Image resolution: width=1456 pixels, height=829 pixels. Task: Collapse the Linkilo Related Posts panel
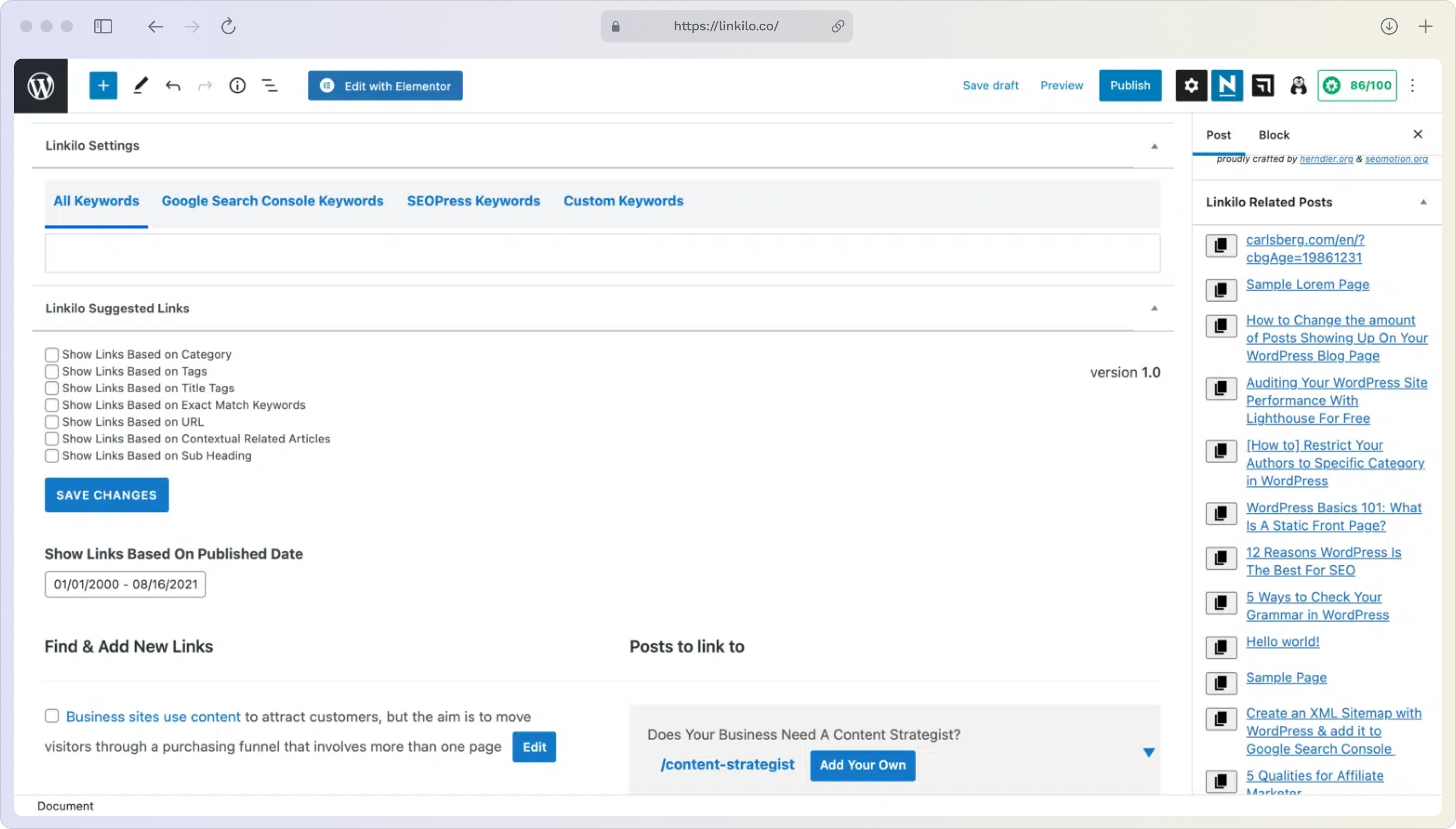(x=1423, y=202)
